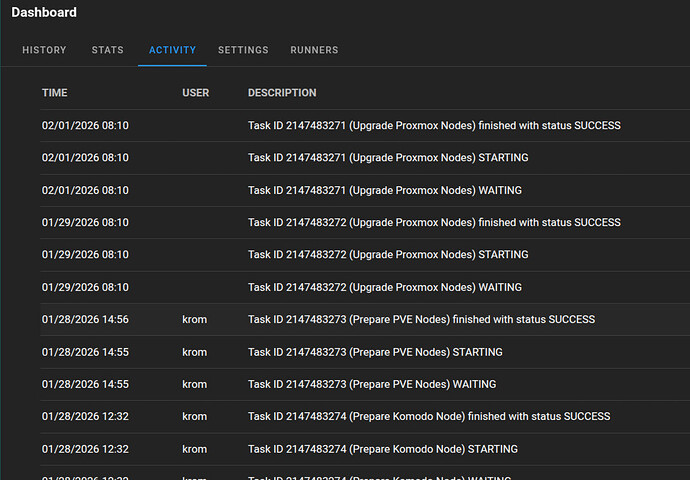Open the Stats tab

coord(107,50)
